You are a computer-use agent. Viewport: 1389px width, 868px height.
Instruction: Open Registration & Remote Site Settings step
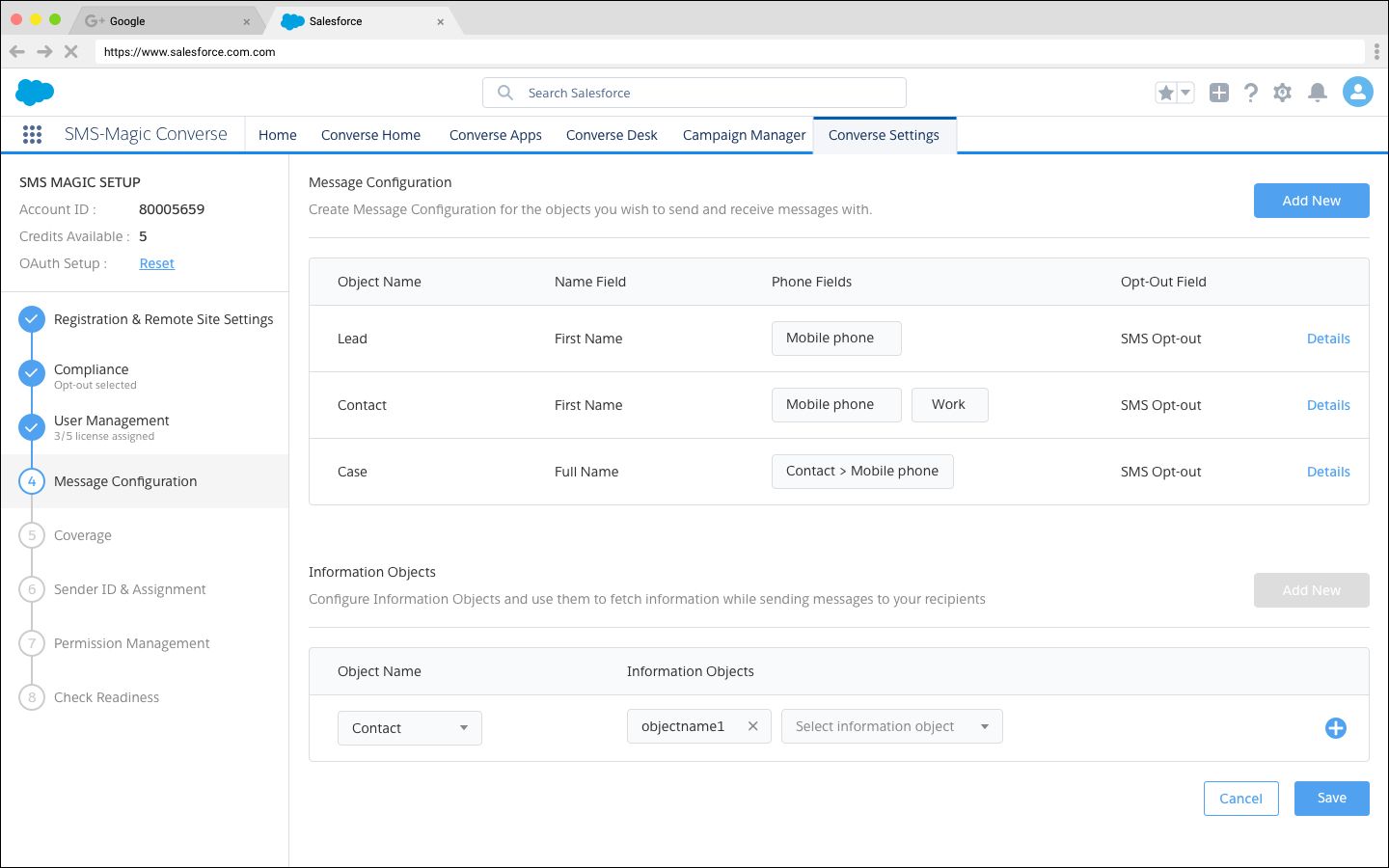164,319
